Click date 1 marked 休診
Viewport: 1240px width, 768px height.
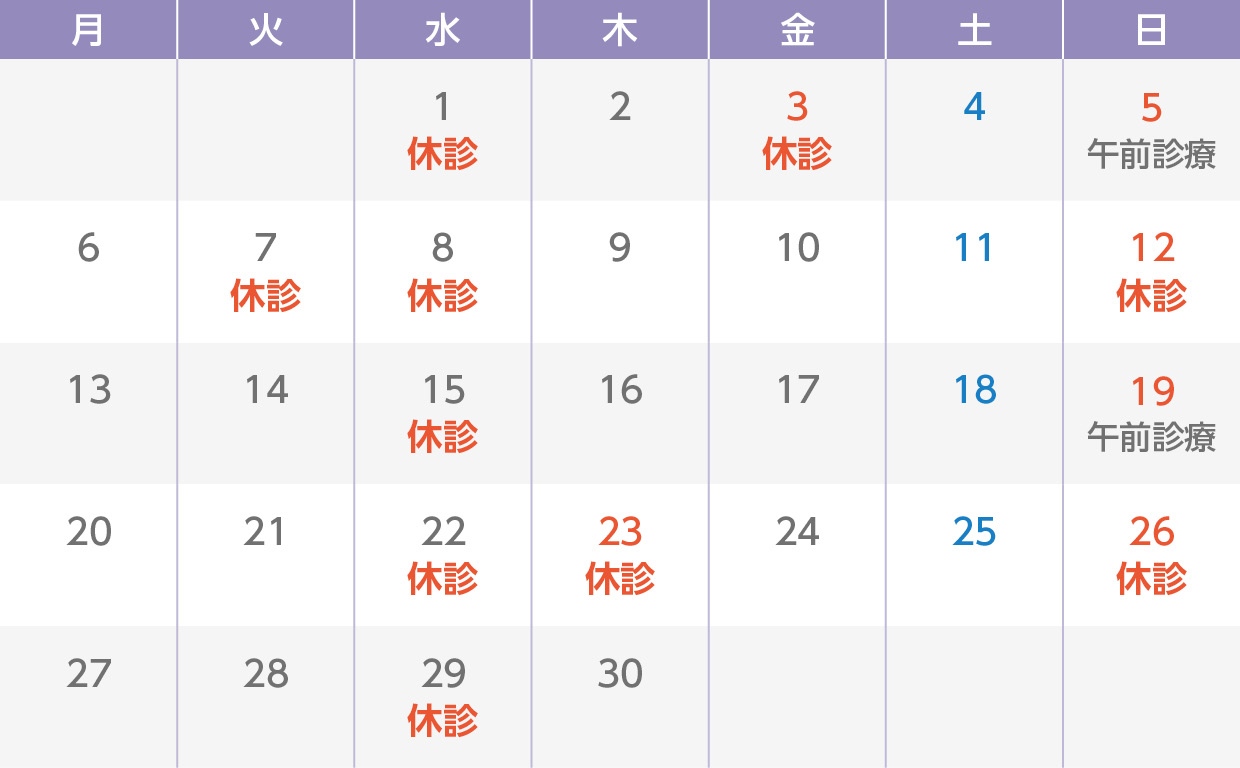coord(443,130)
